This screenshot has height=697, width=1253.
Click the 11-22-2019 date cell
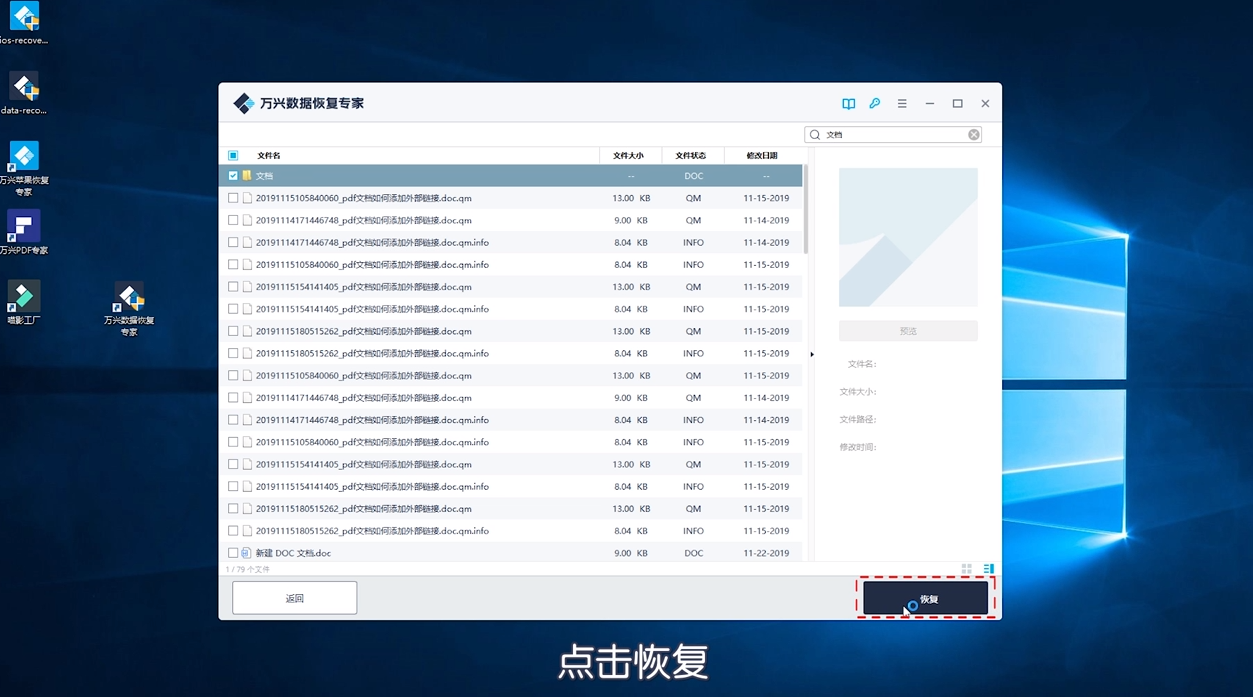[766, 553]
